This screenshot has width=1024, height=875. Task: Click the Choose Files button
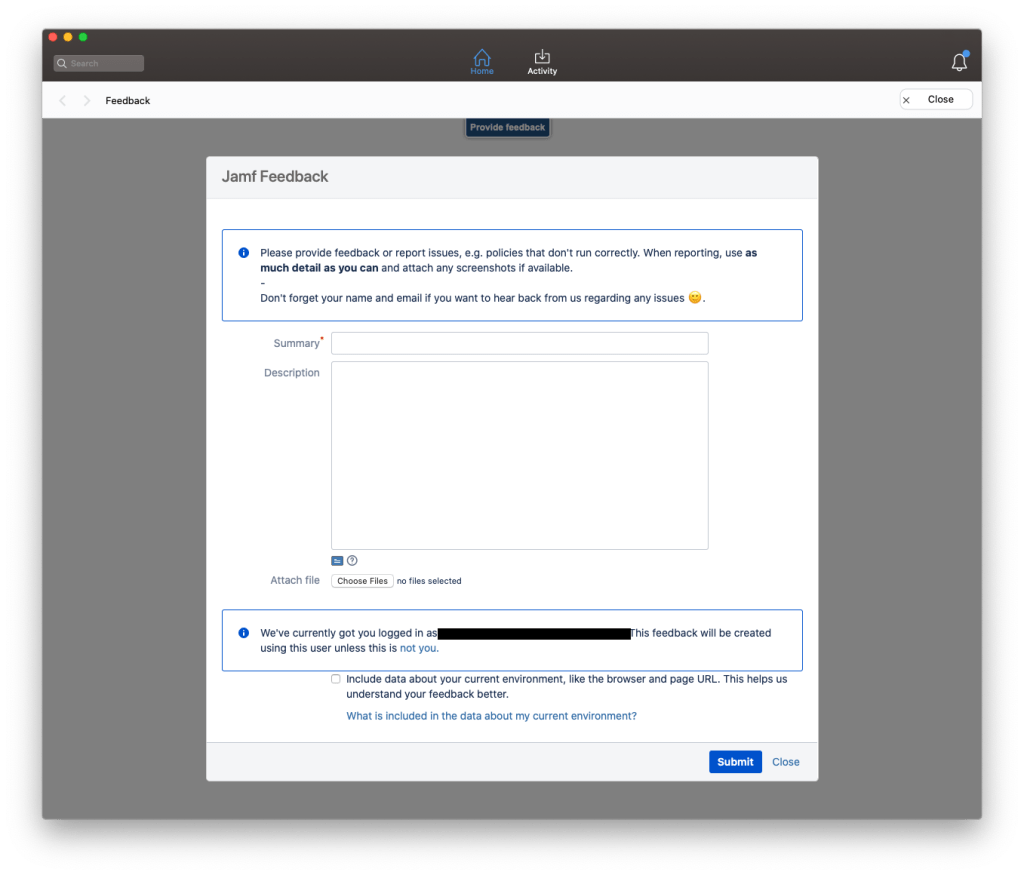click(362, 581)
